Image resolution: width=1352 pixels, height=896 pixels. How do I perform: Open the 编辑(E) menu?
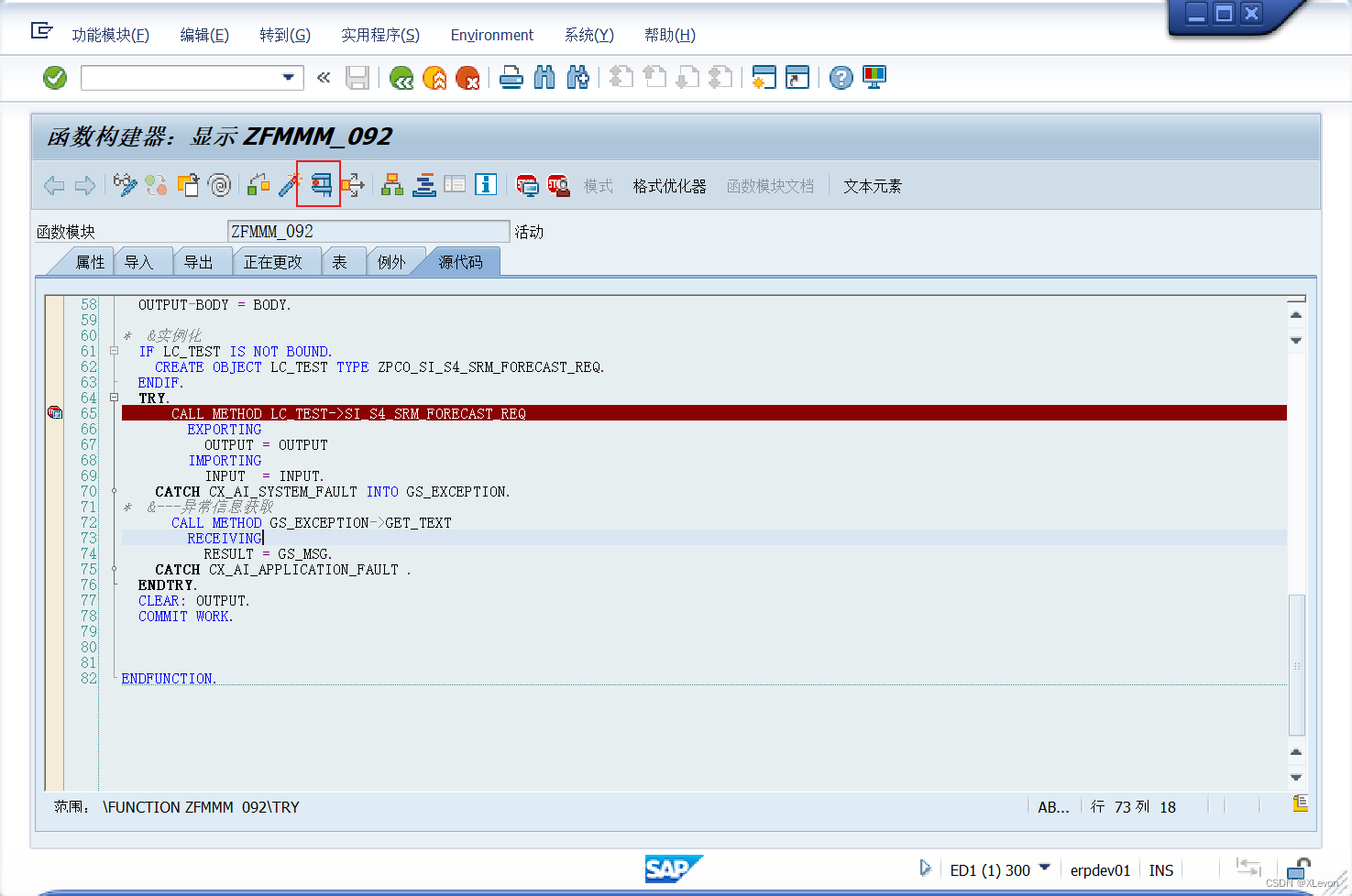(x=204, y=35)
